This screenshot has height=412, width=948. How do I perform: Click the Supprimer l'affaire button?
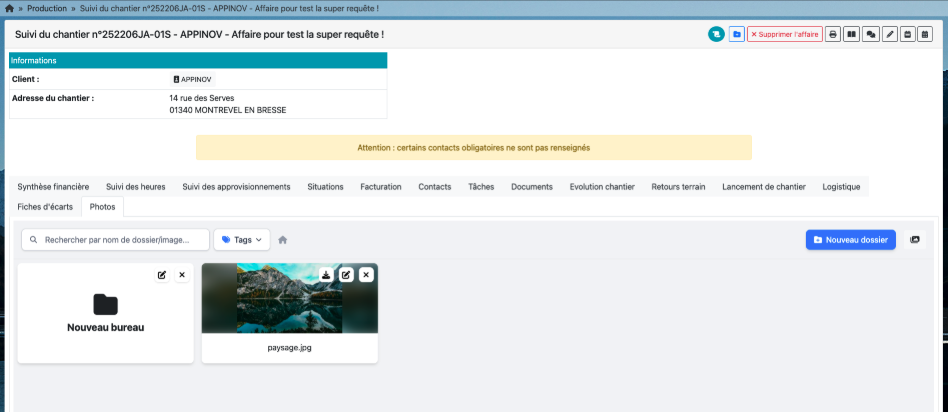[x=784, y=34]
